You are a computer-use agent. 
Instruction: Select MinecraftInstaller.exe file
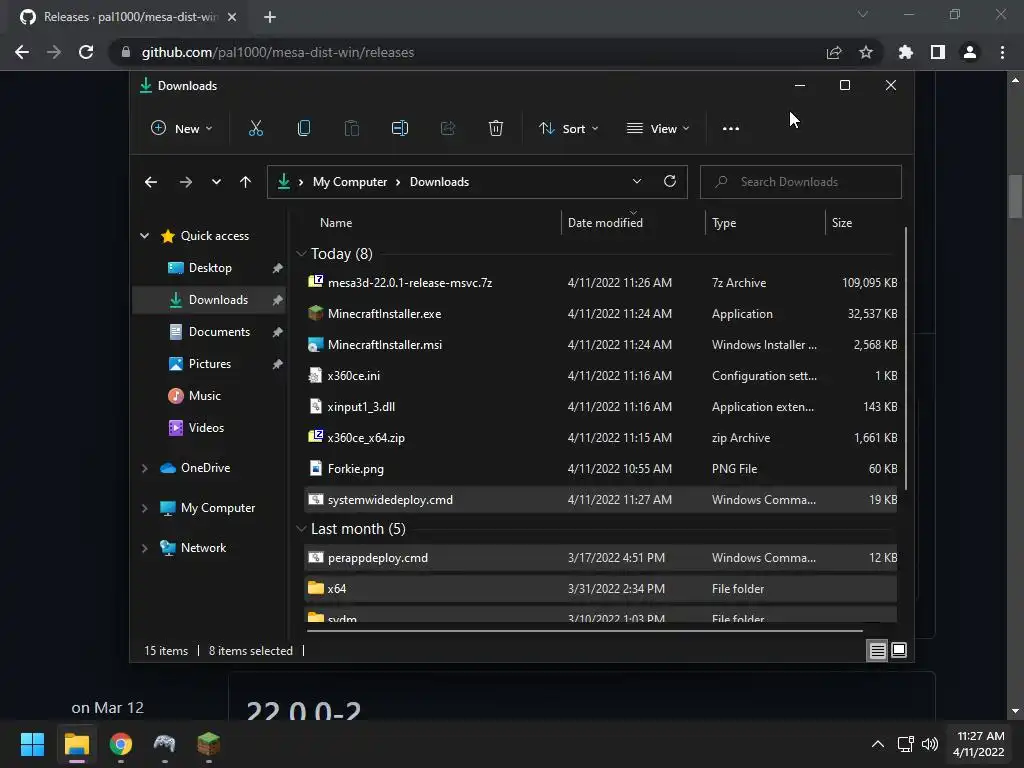(x=601, y=313)
